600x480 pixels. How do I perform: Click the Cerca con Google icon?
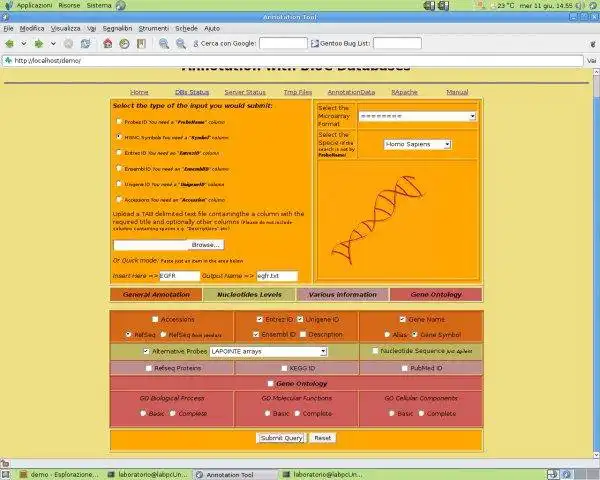pyautogui.click(x=196, y=44)
